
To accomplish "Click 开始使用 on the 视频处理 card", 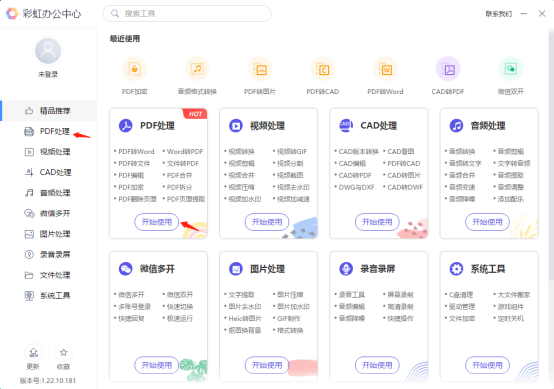I will [x=267, y=222].
